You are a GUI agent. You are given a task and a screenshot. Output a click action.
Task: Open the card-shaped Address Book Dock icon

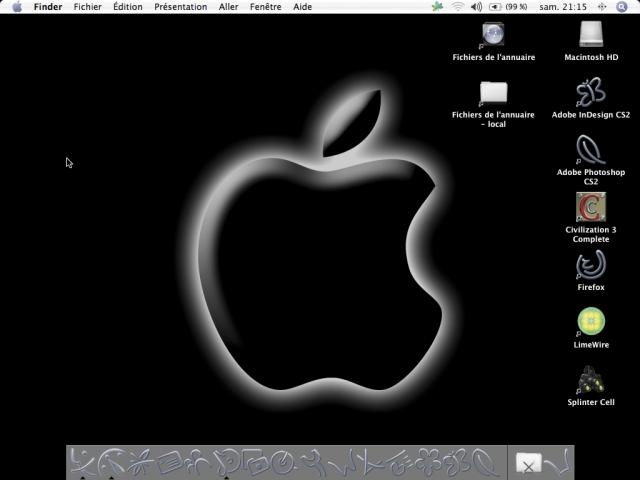[x=169, y=463]
